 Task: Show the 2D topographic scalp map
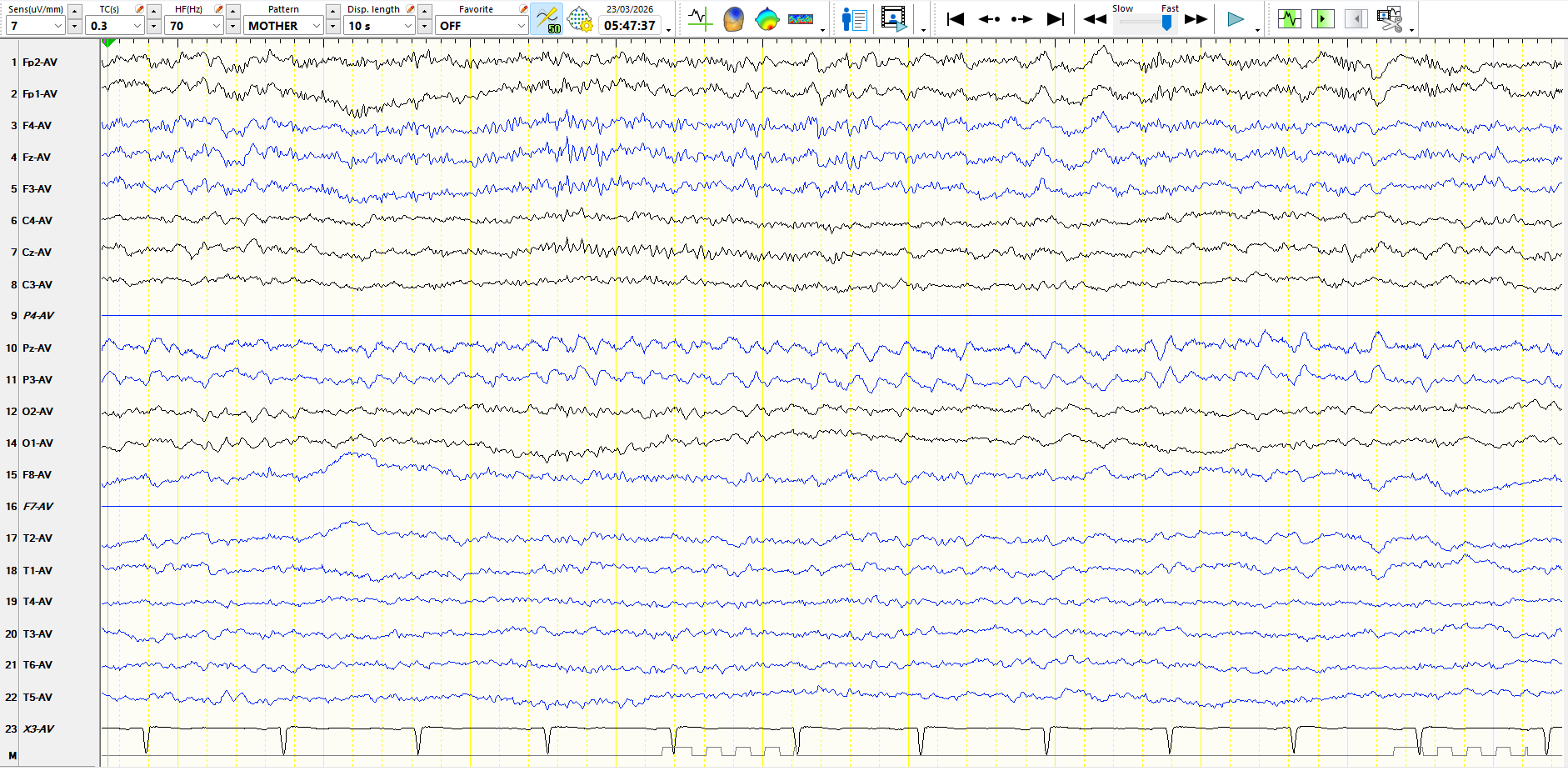(767, 18)
